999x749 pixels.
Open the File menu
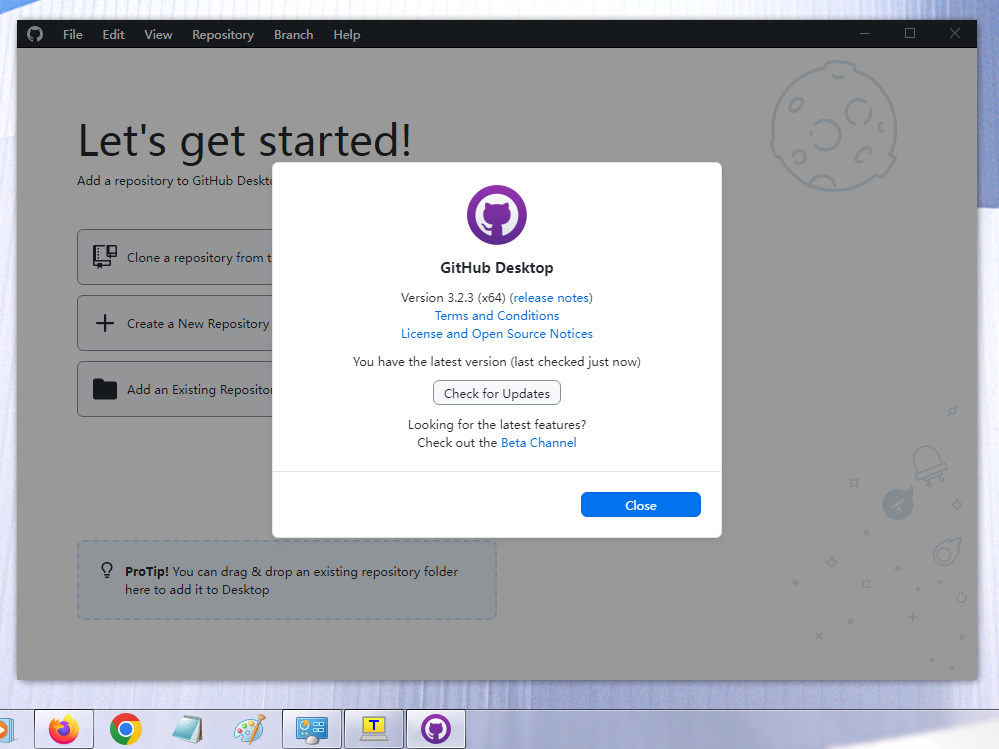point(73,34)
